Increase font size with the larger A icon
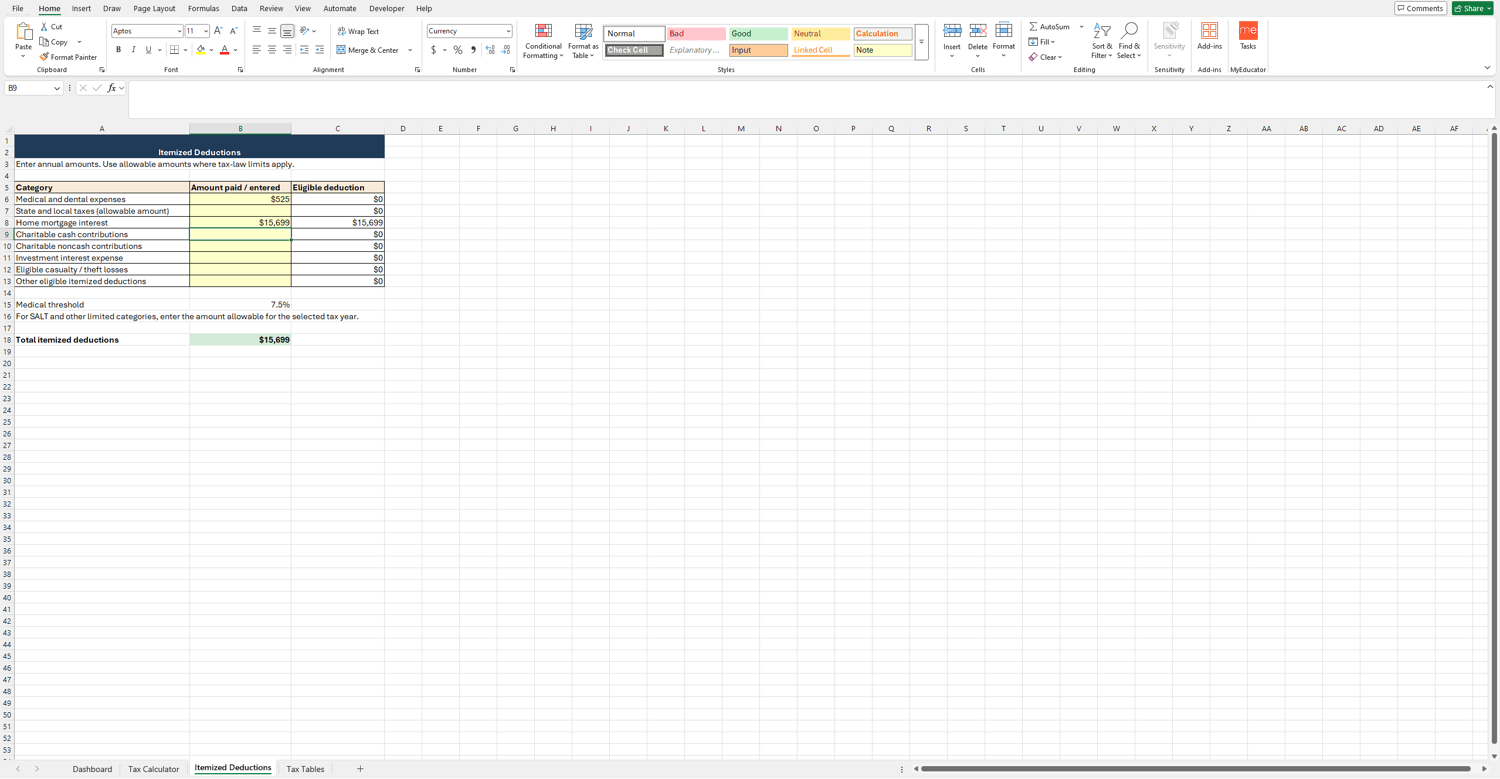Viewport: 1500px width, 779px height. [218, 31]
